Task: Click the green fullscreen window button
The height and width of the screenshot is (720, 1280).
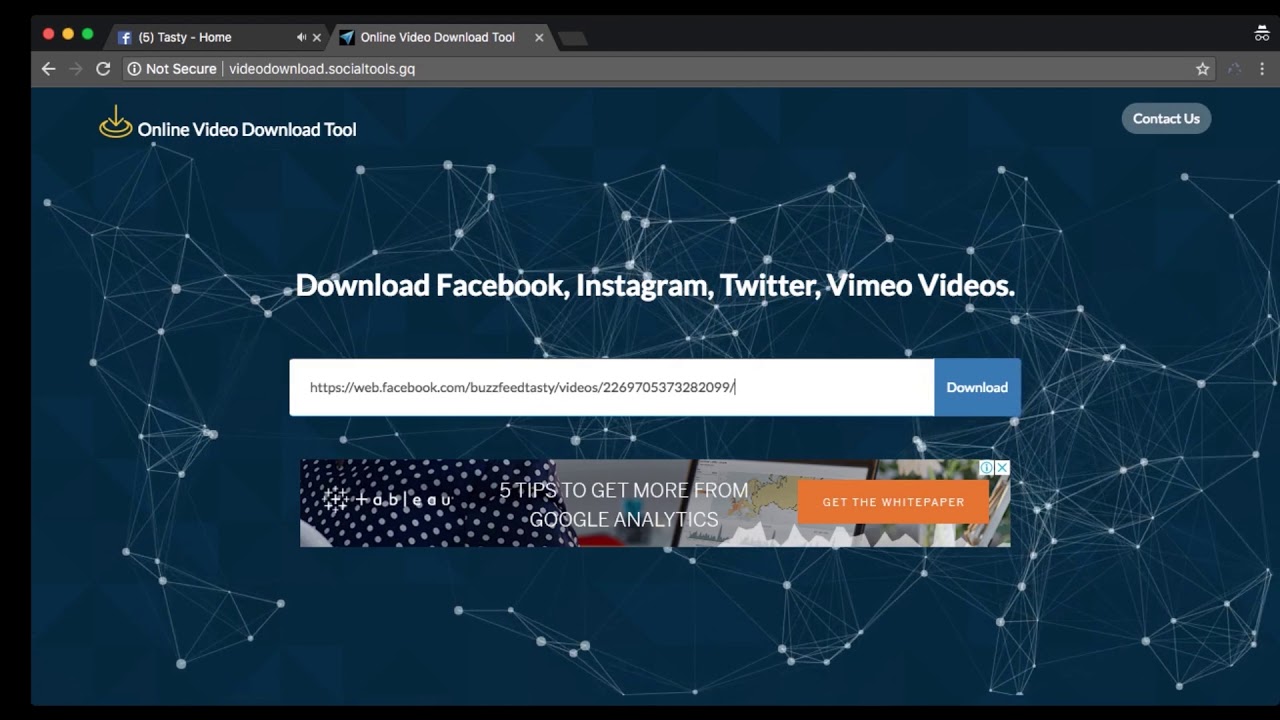Action: (88, 34)
